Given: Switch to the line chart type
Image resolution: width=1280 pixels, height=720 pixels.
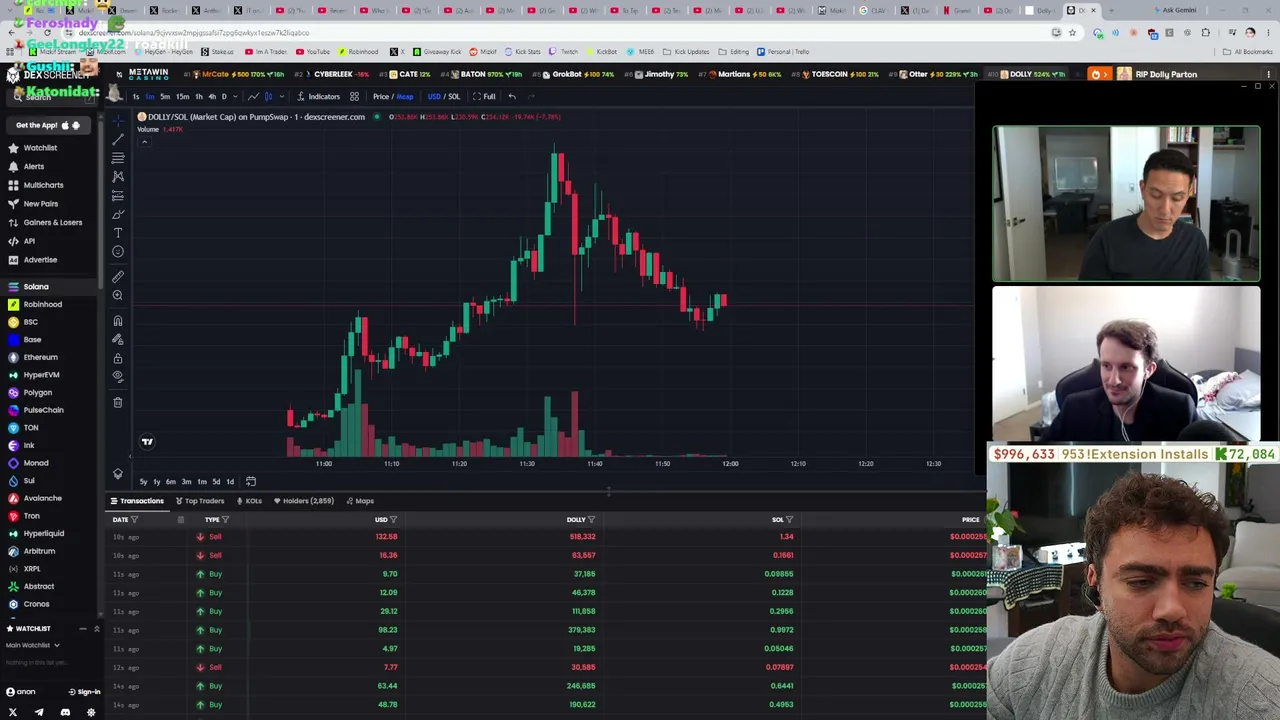Looking at the screenshot, I should click(253, 97).
